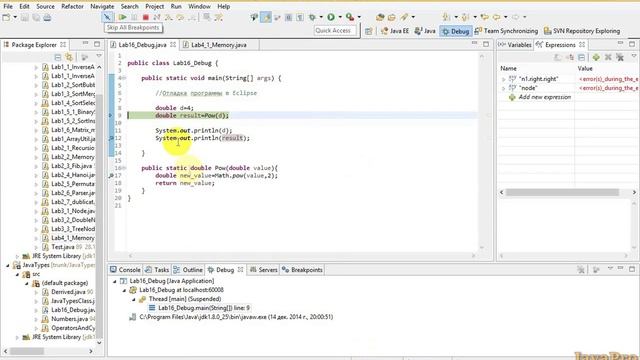Switch to Team Synchronizing perspective
Viewport: 640px width, 360px height.
click(x=506, y=31)
